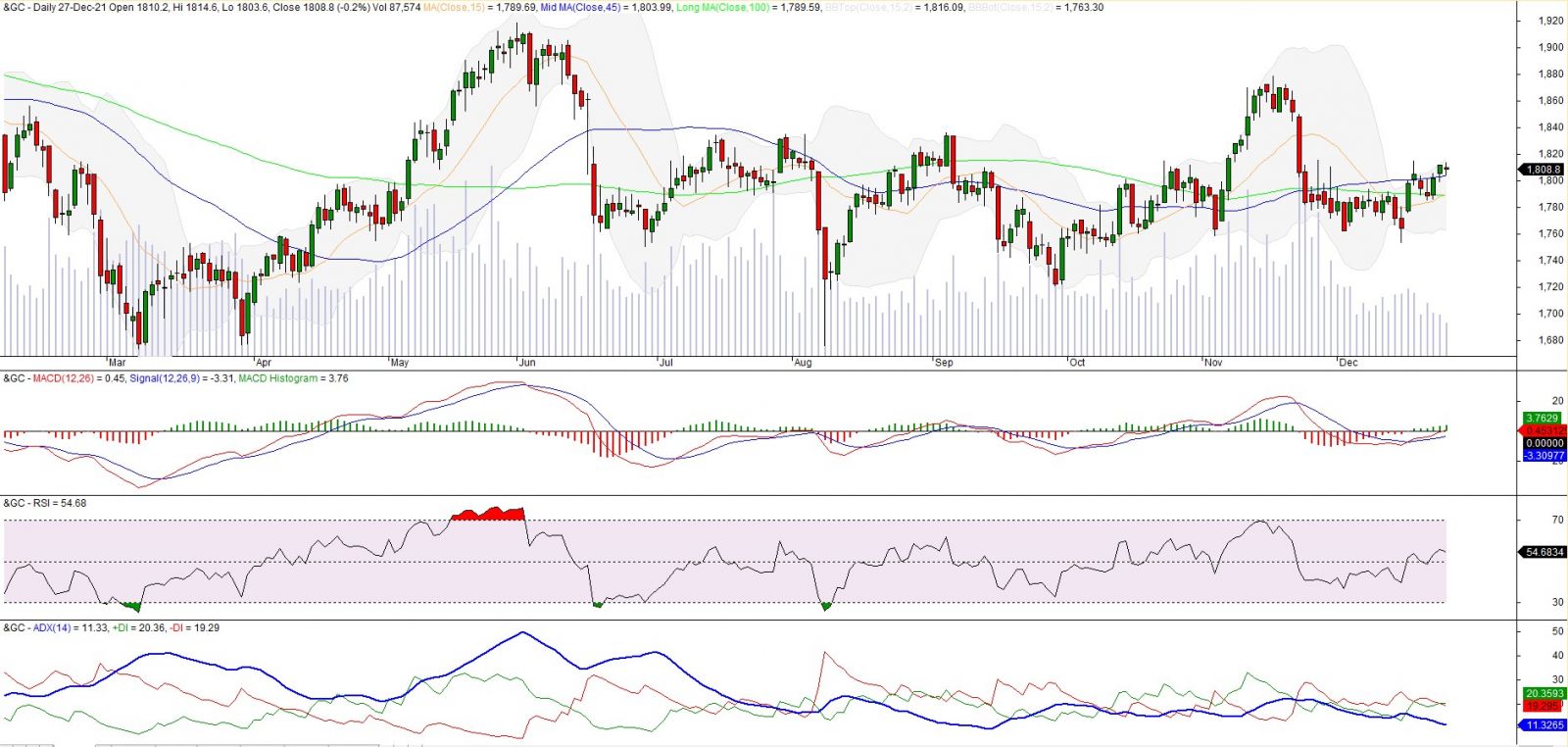The width and height of the screenshot is (1568, 747).
Task: Click the red overbought RSI area near June
Action: tap(488, 514)
